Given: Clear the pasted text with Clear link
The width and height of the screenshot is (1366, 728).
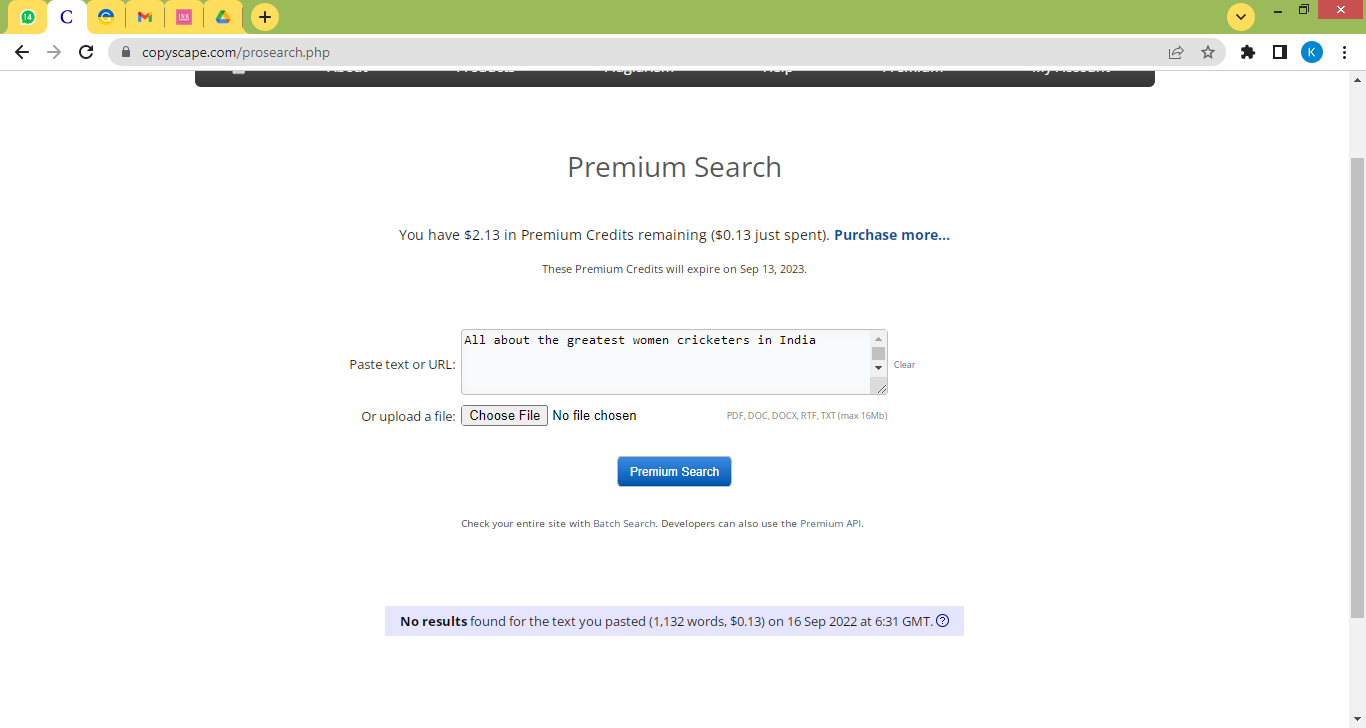Looking at the screenshot, I should (904, 365).
